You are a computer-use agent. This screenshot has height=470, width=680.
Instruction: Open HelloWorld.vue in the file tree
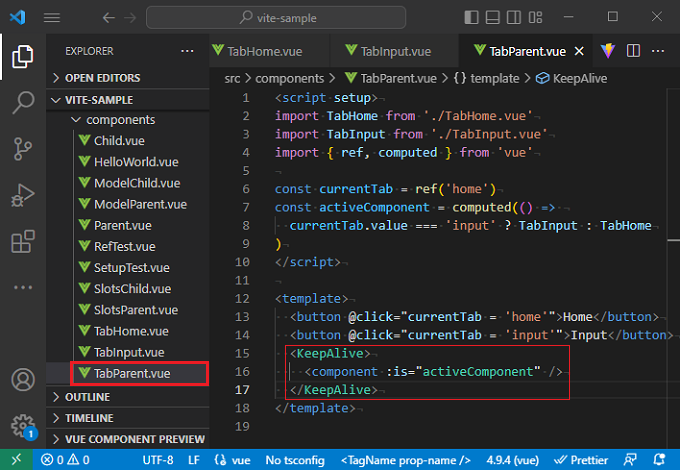(x=128, y=162)
